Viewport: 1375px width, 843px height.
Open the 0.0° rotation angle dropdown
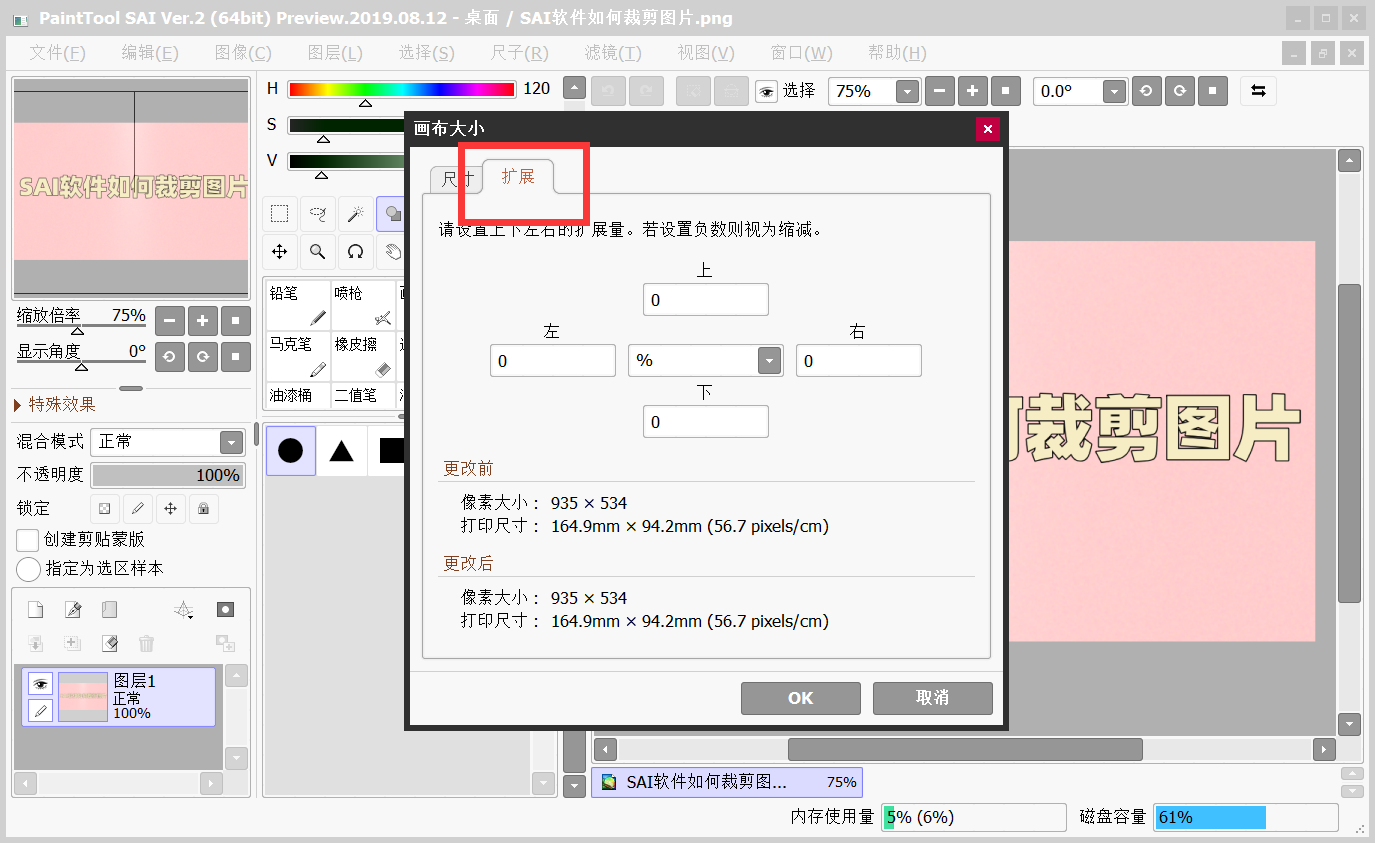tap(1115, 91)
